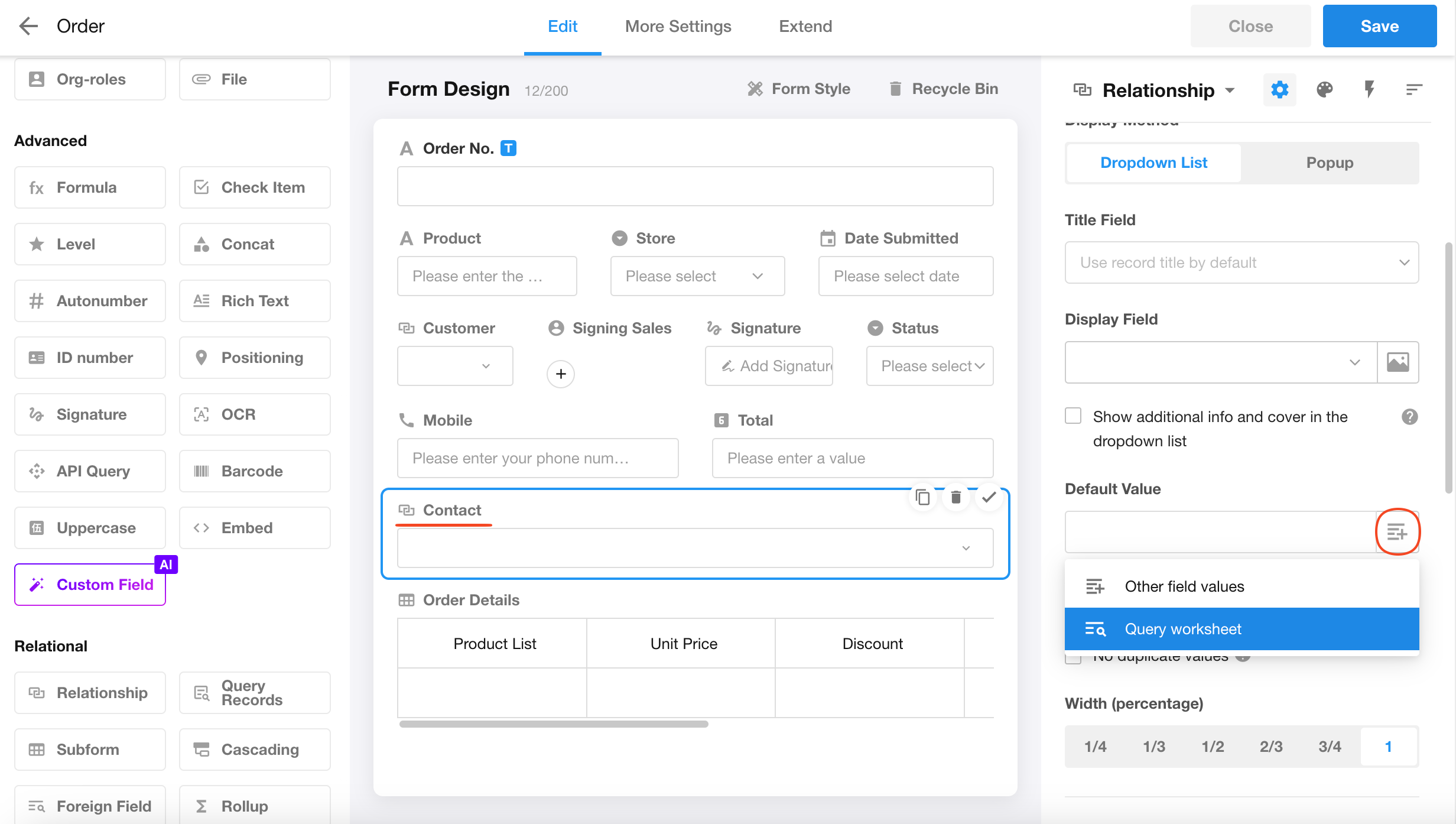Expand the Relationship field type dropdown
Image resolution: width=1456 pixels, height=824 pixels.
click(1230, 90)
